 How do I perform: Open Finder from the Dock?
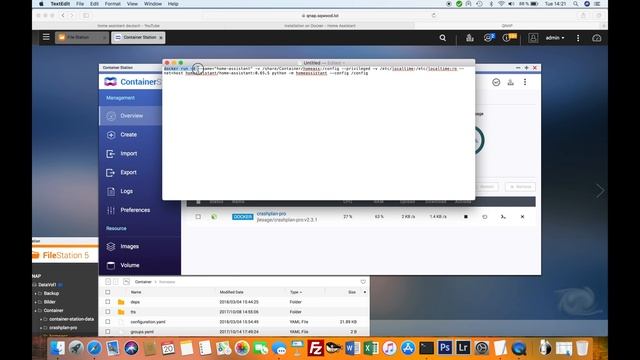pos(58,348)
